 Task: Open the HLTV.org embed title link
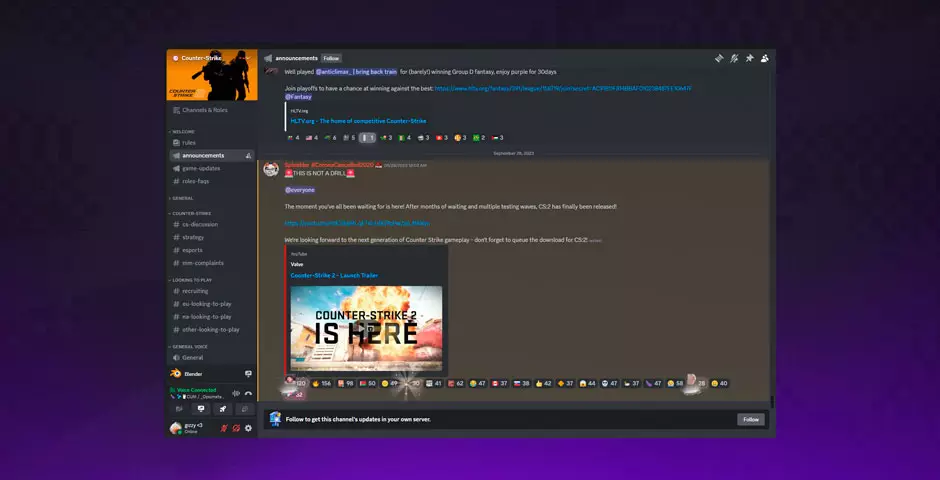[358, 121]
